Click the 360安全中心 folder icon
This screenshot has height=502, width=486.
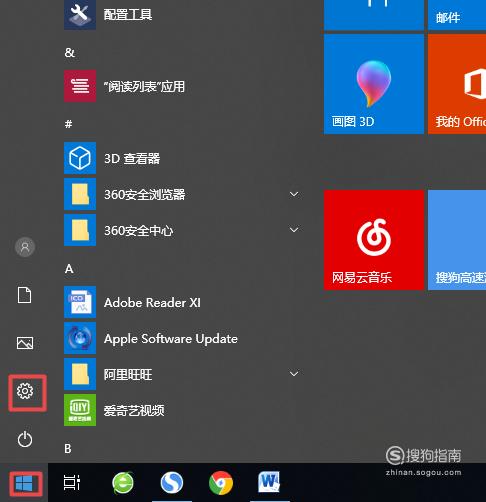[x=80, y=230]
